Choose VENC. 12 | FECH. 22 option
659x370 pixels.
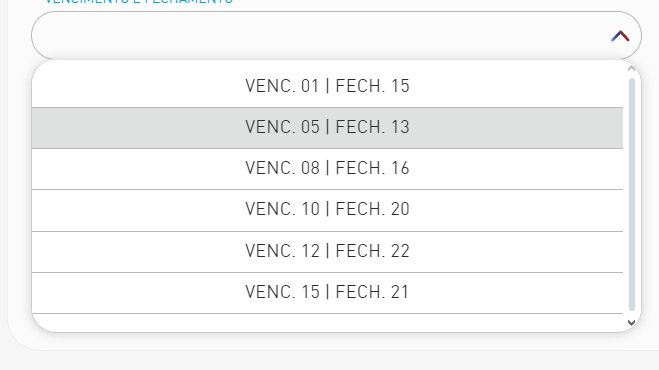327,252
